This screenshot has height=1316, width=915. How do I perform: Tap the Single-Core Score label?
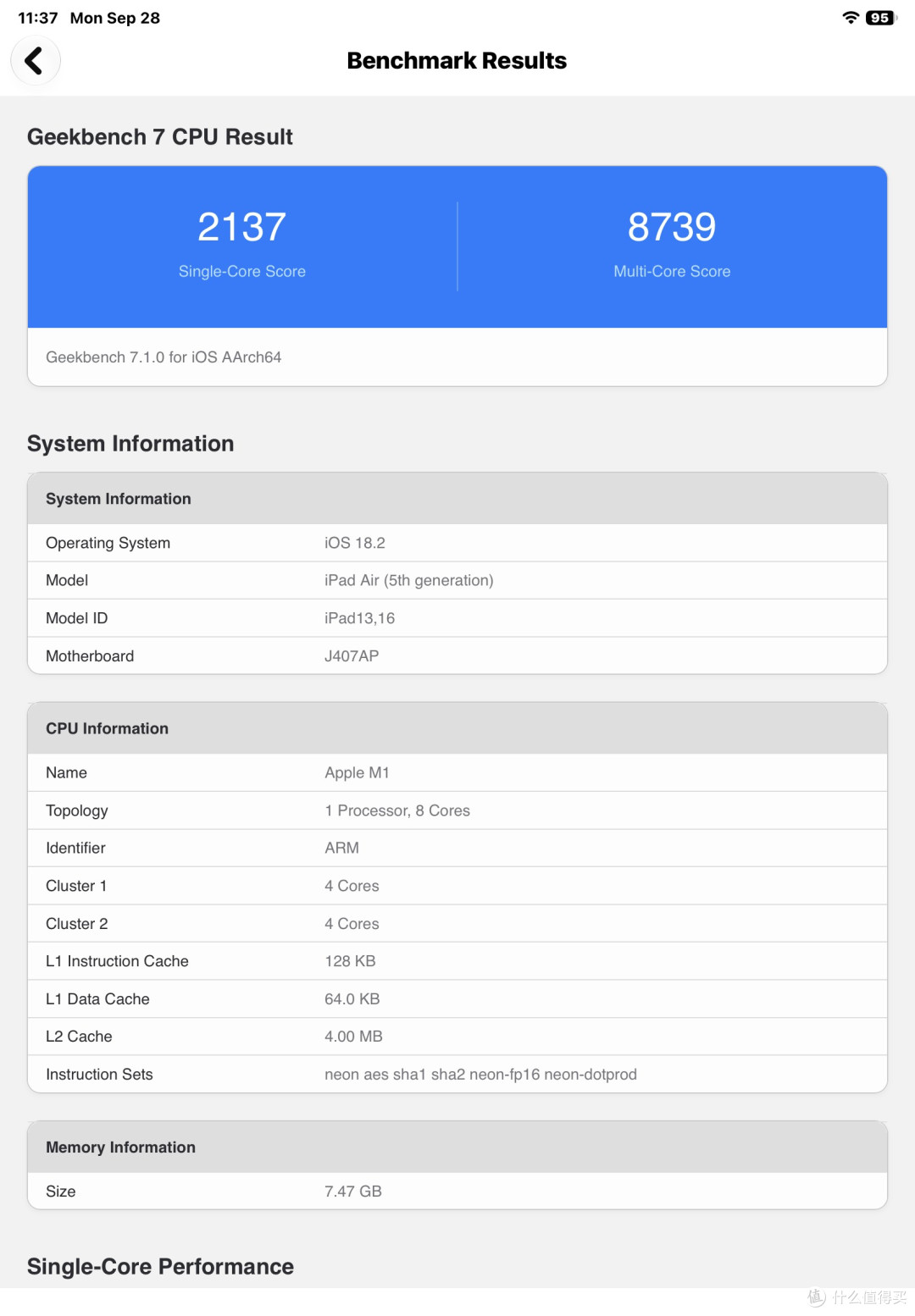click(242, 271)
